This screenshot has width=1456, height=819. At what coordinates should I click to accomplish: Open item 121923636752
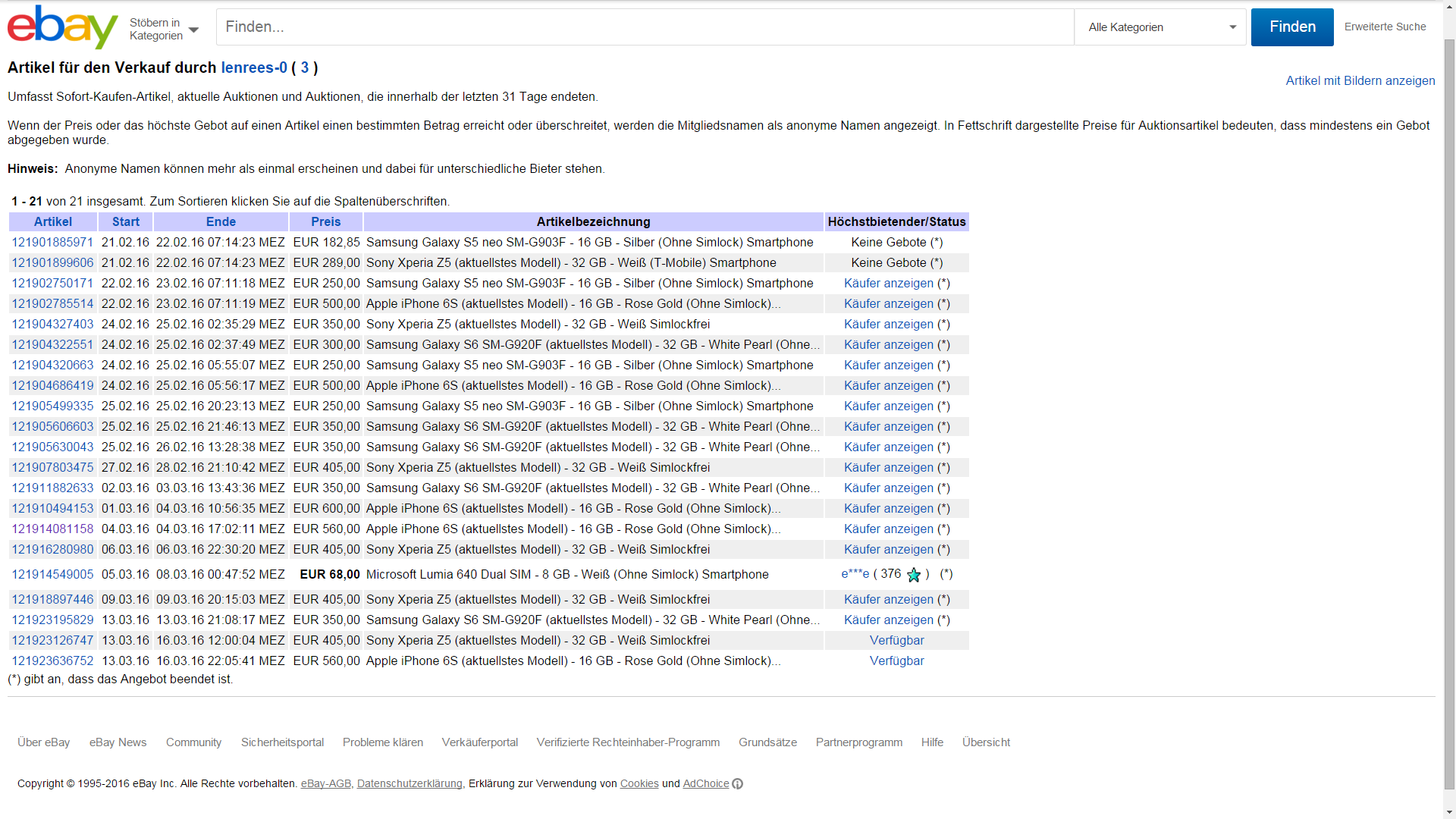pos(52,661)
